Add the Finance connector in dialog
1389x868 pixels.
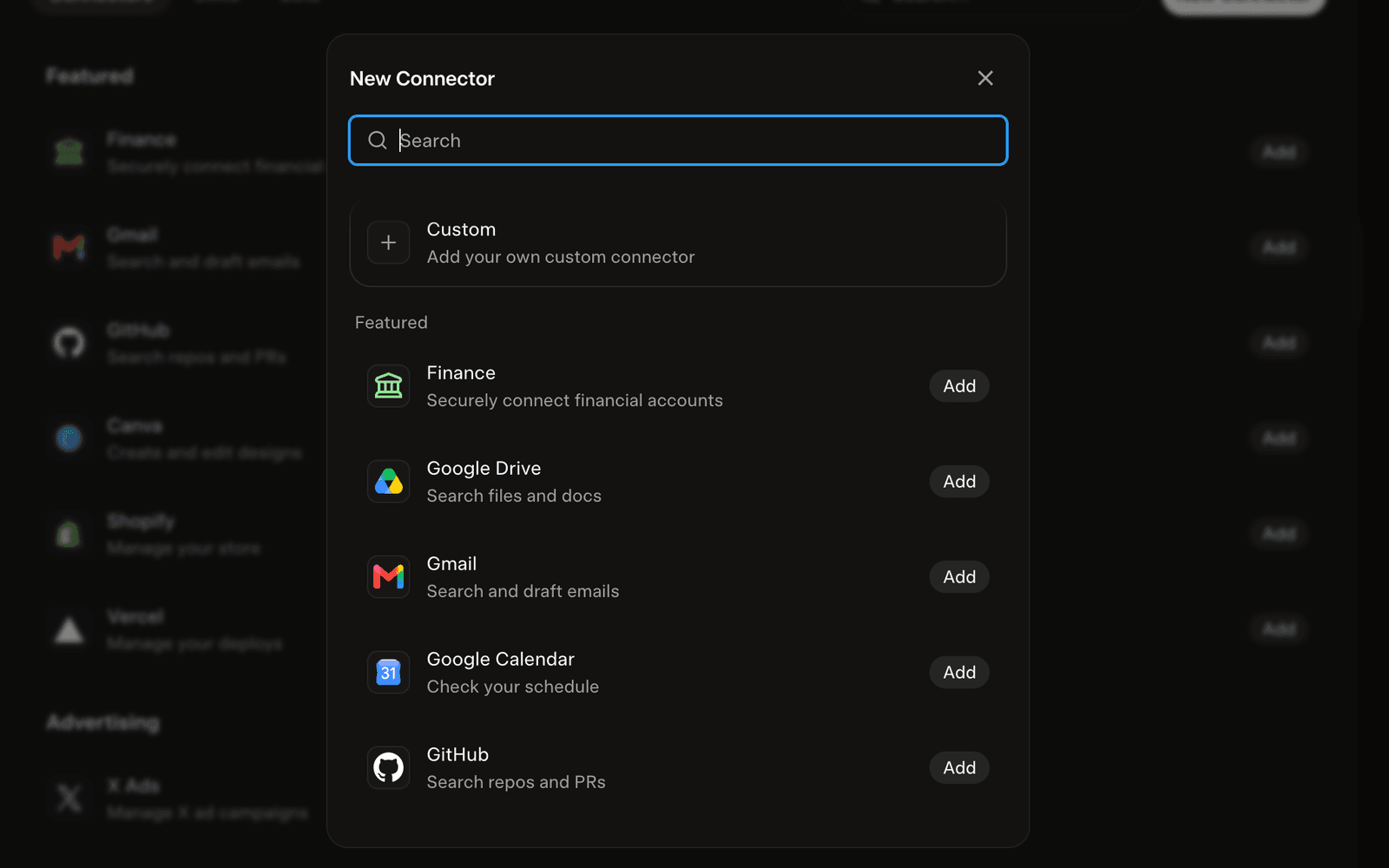959,386
